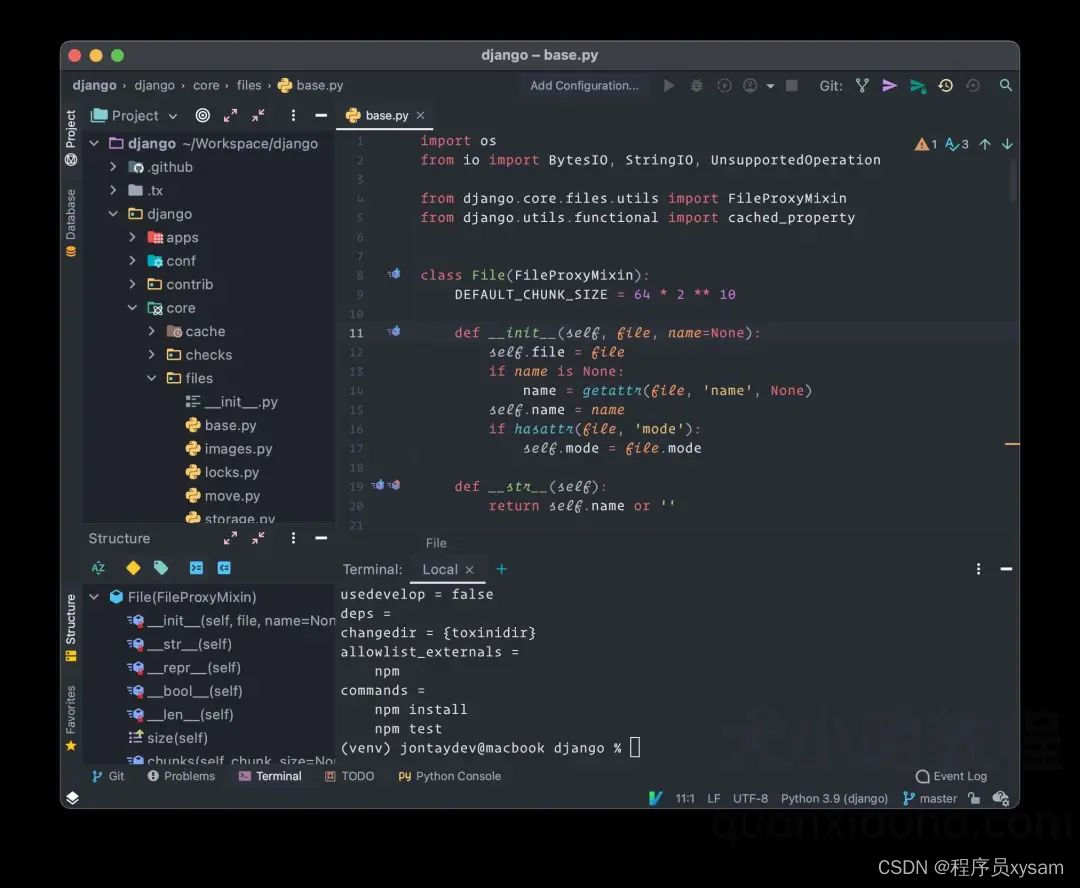Select __repr__(self) in Structure

[x=184, y=668]
